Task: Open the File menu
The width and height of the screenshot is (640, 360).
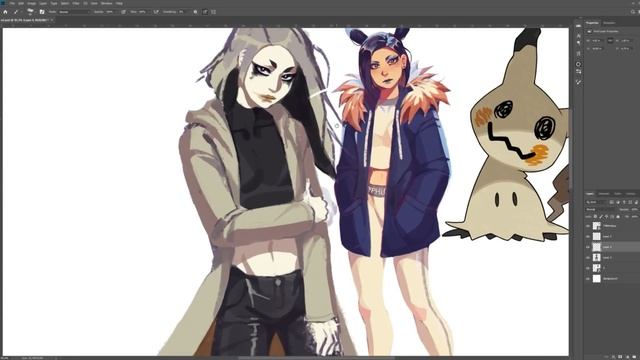Action: (x=12, y=3)
